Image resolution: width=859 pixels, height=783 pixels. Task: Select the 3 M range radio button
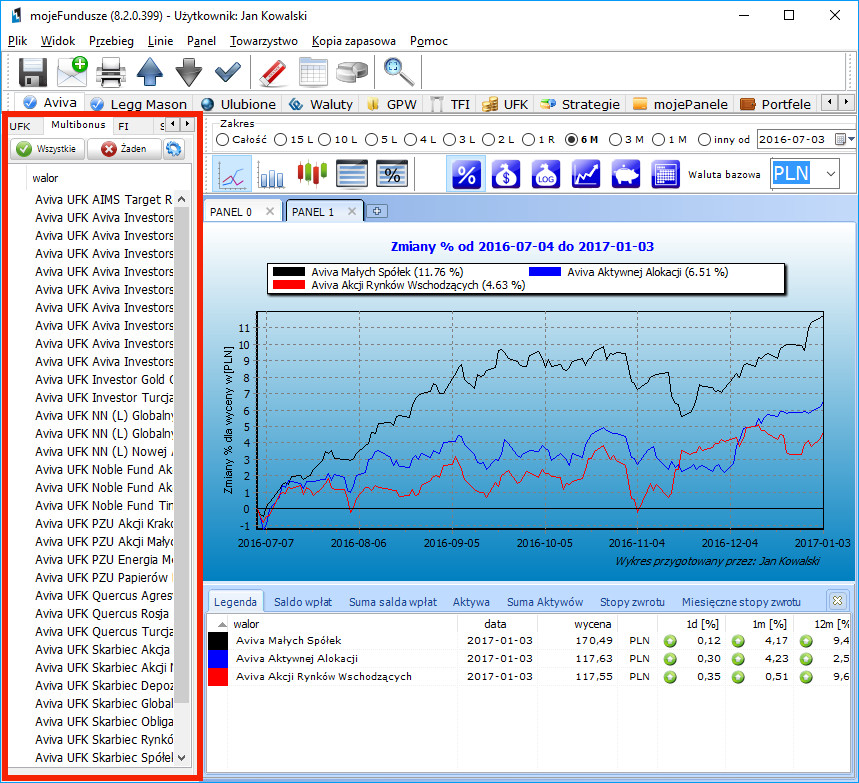pos(616,140)
